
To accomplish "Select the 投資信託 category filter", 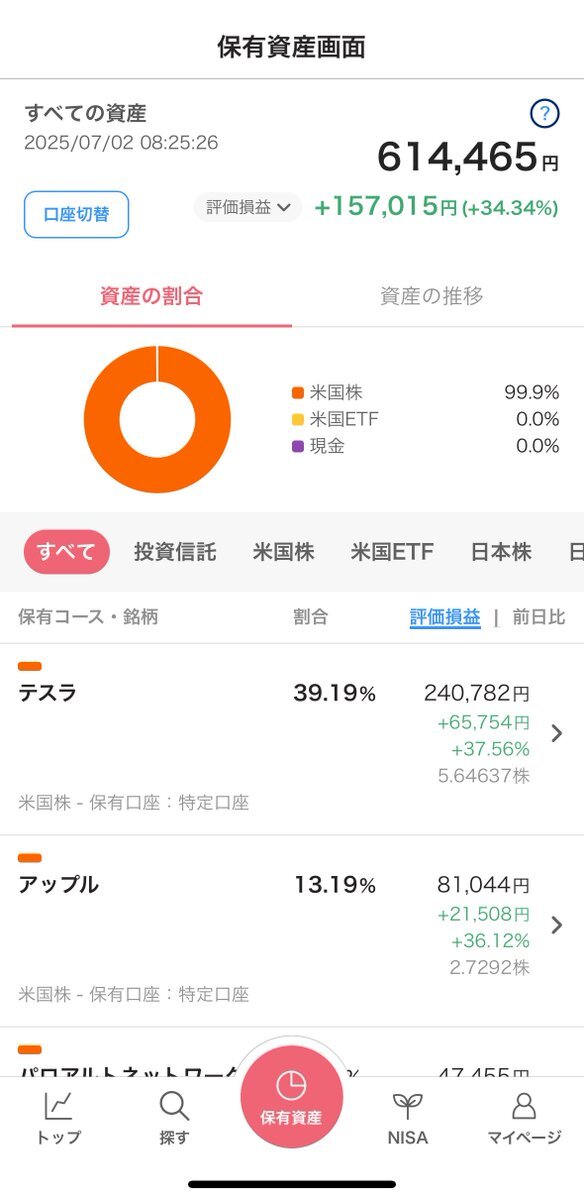I will point(175,552).
